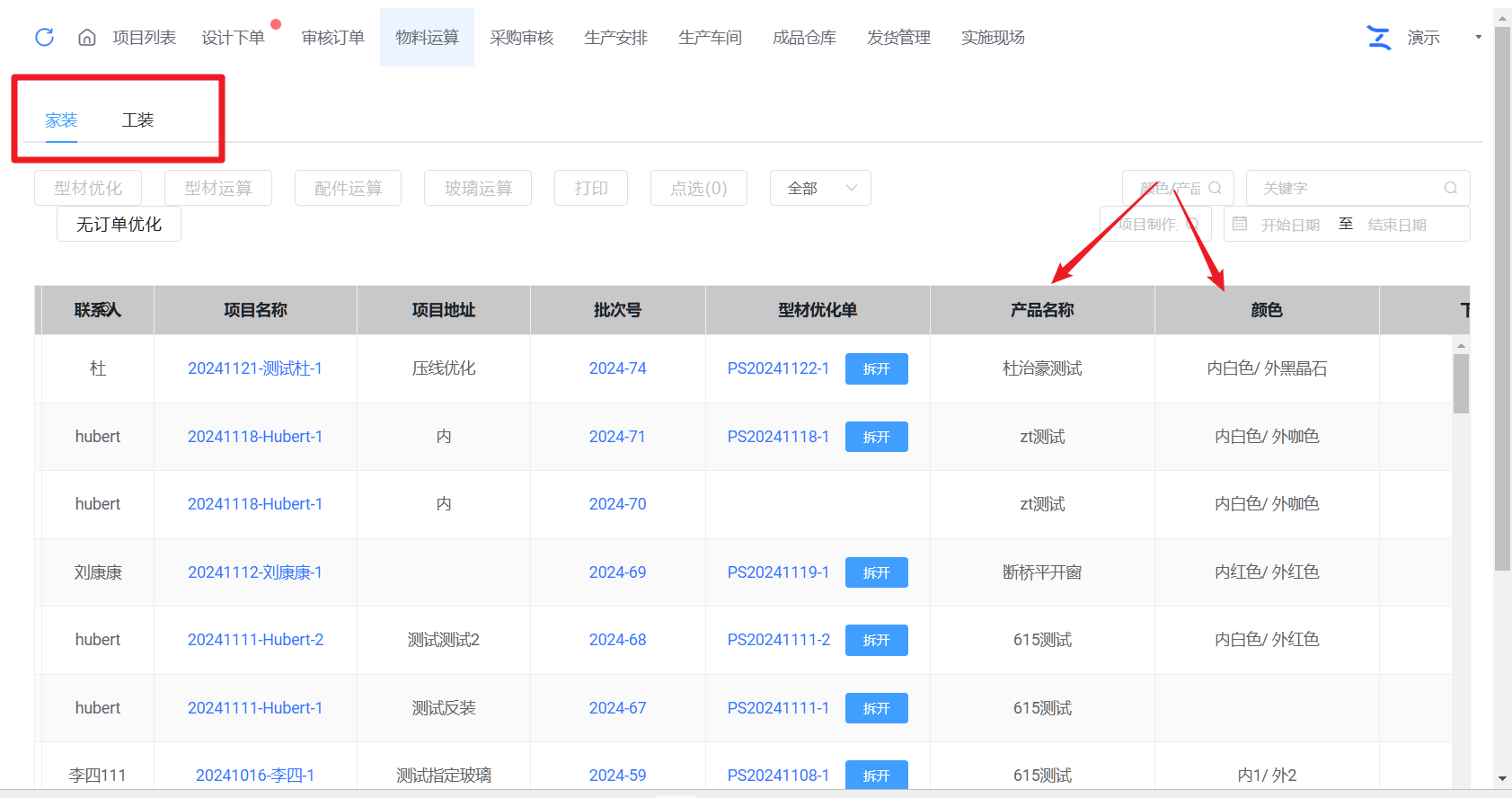Click the 无订单优化 button
The height and width of the screenshot is (798, 1512).
point(119,224)
